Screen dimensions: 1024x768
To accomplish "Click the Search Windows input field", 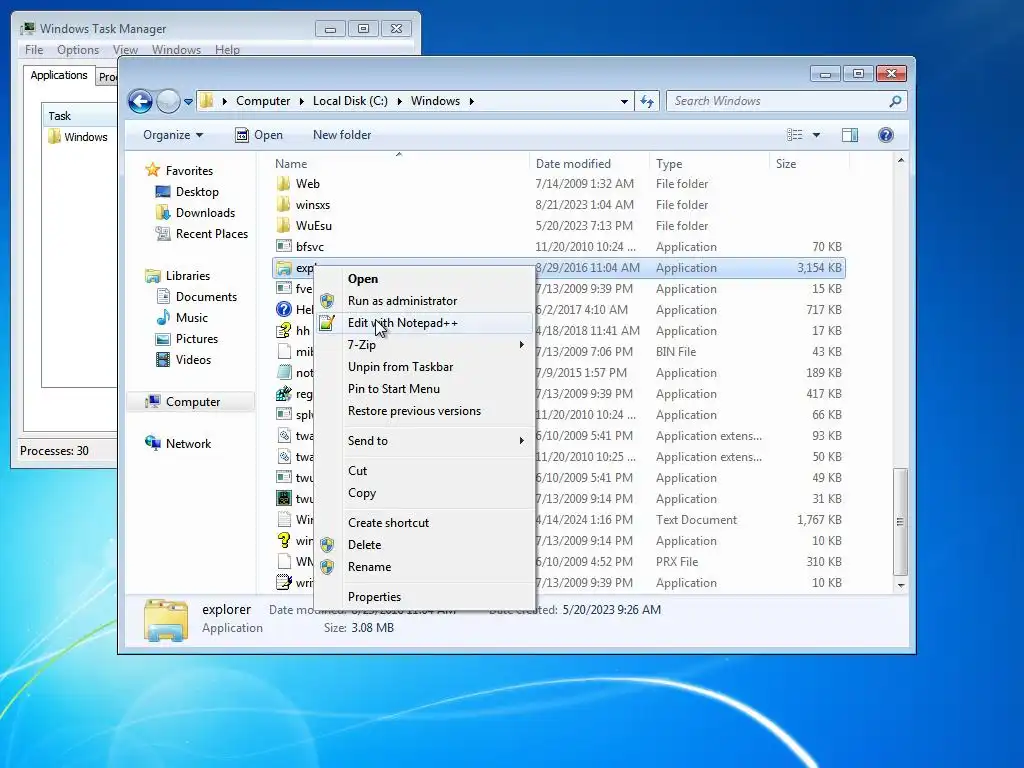I will point(777,101).
